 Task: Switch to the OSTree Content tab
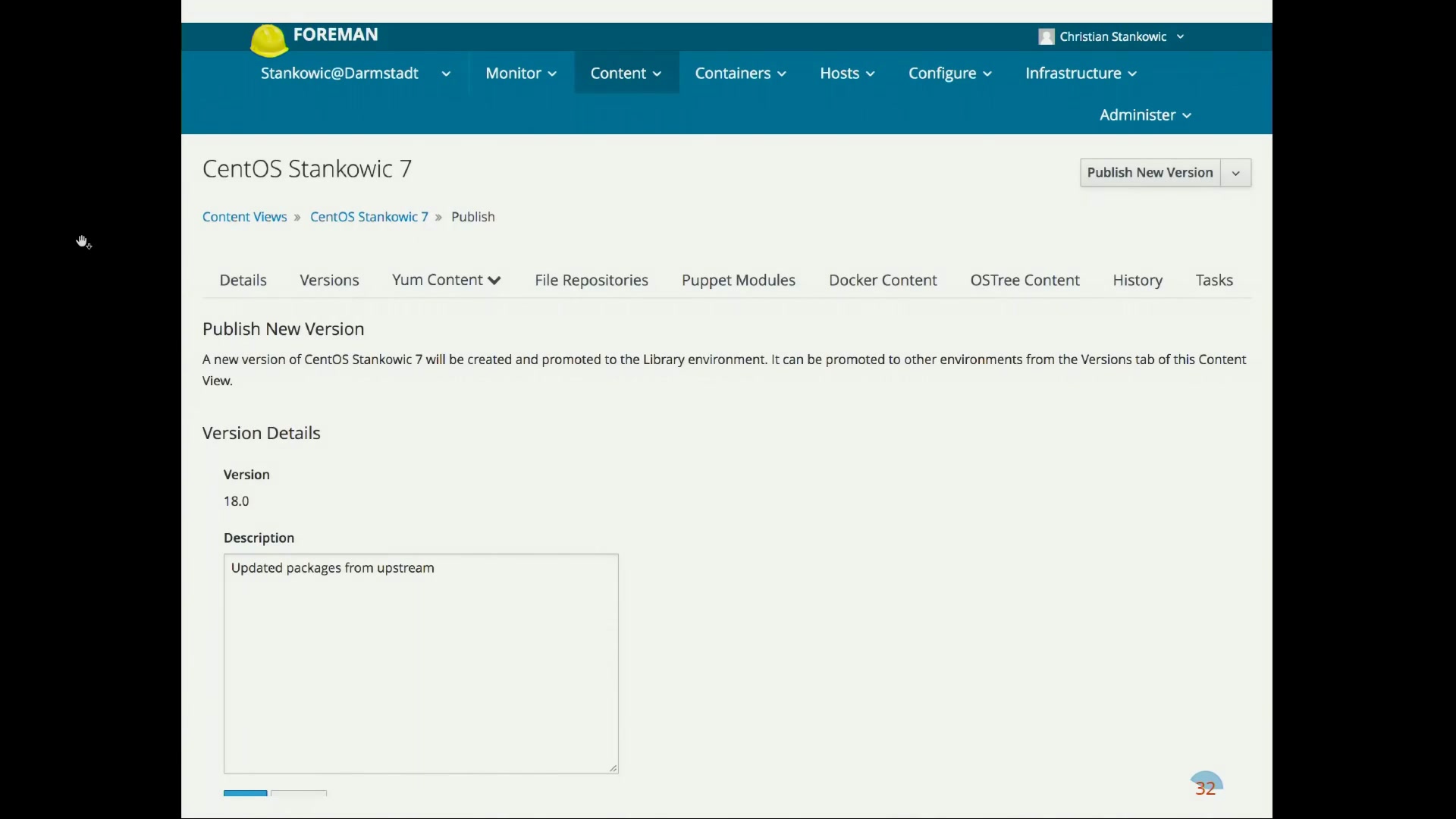[1025, 281]
